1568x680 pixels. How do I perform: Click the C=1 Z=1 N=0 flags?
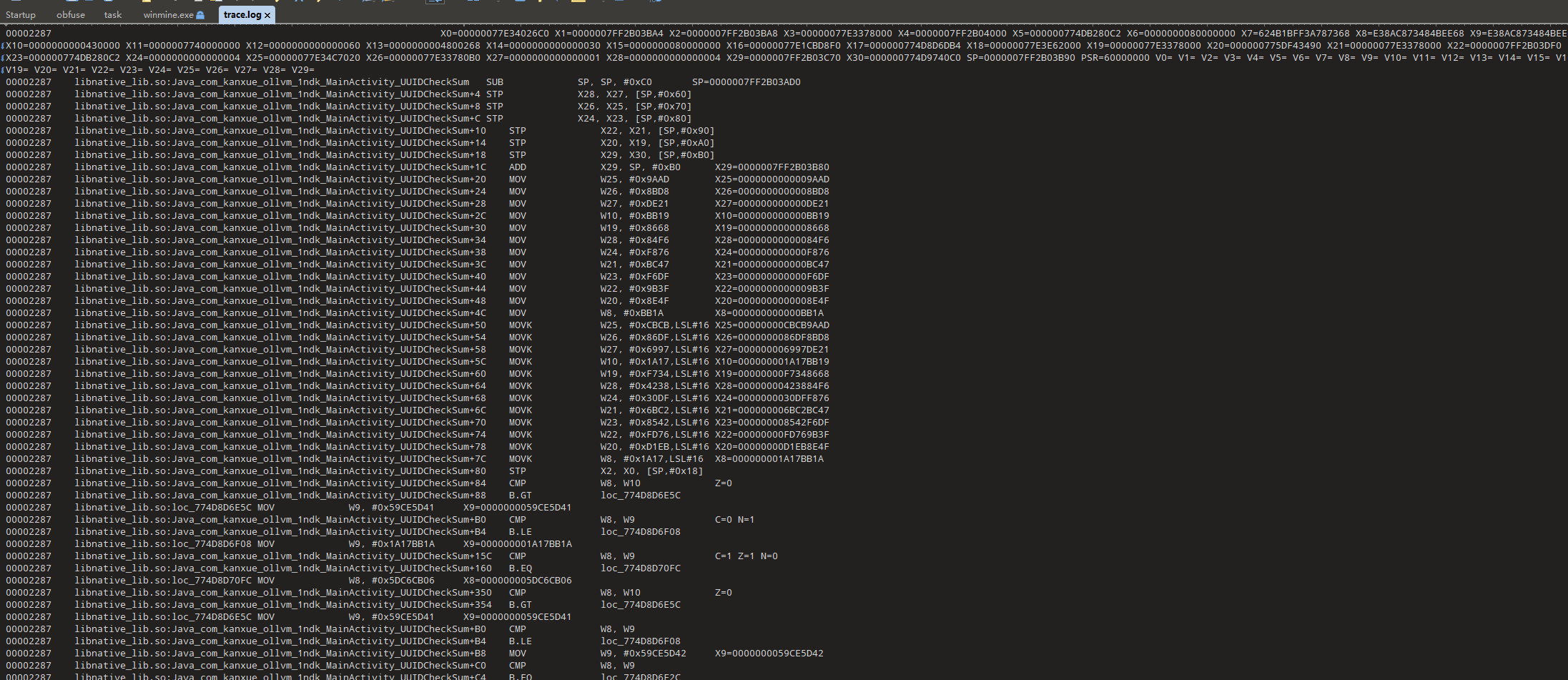746,556
